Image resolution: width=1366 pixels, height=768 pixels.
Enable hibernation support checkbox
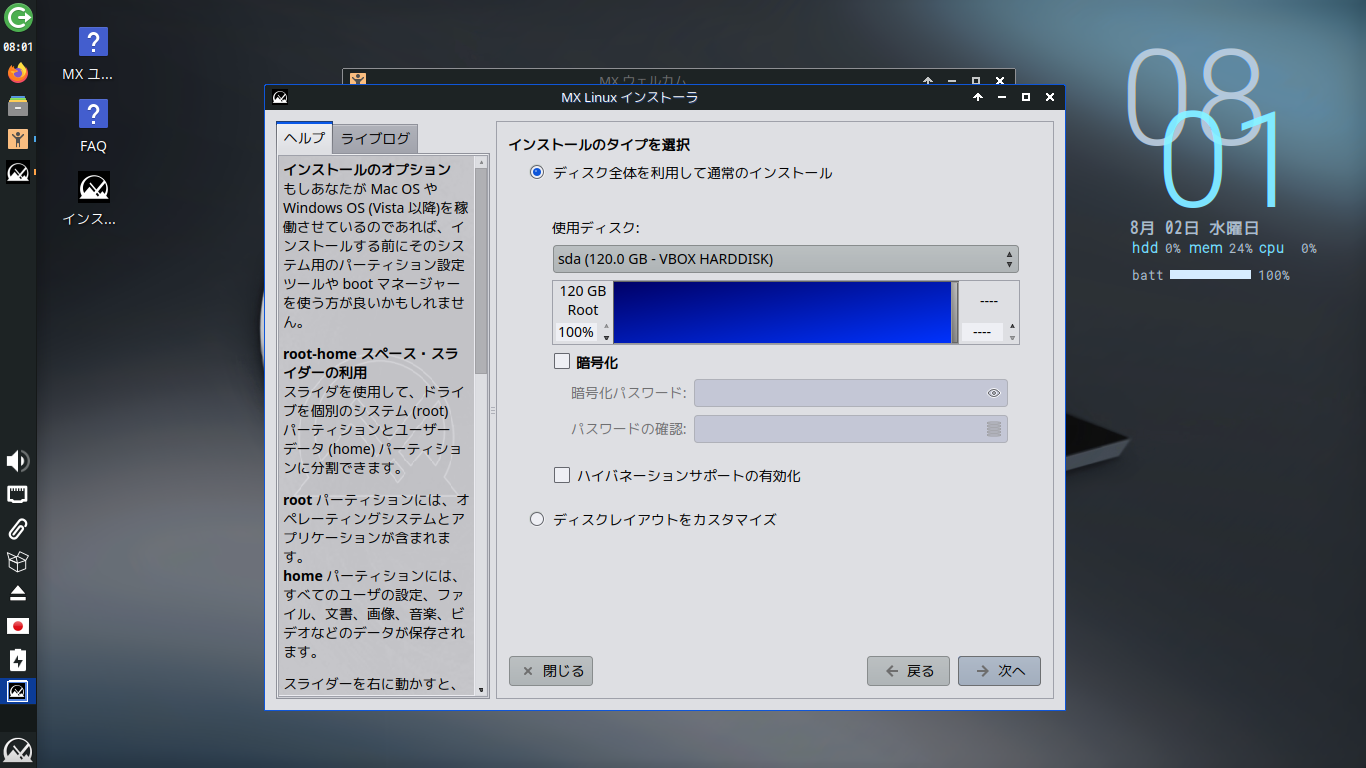[x=562, y=476]
